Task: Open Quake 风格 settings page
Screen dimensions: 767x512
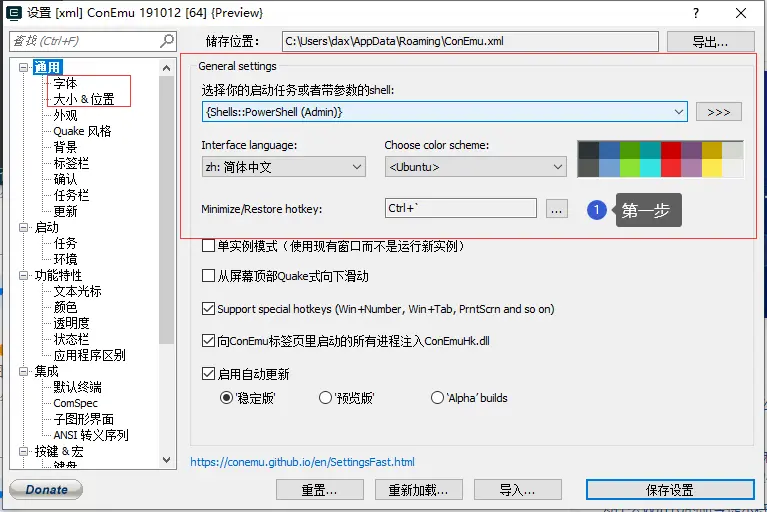Action: (x=82, y=131)
